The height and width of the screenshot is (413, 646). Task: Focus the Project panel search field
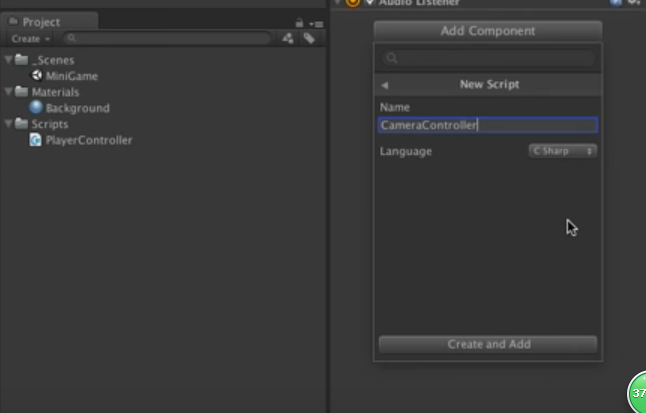[x=167, y=38]
